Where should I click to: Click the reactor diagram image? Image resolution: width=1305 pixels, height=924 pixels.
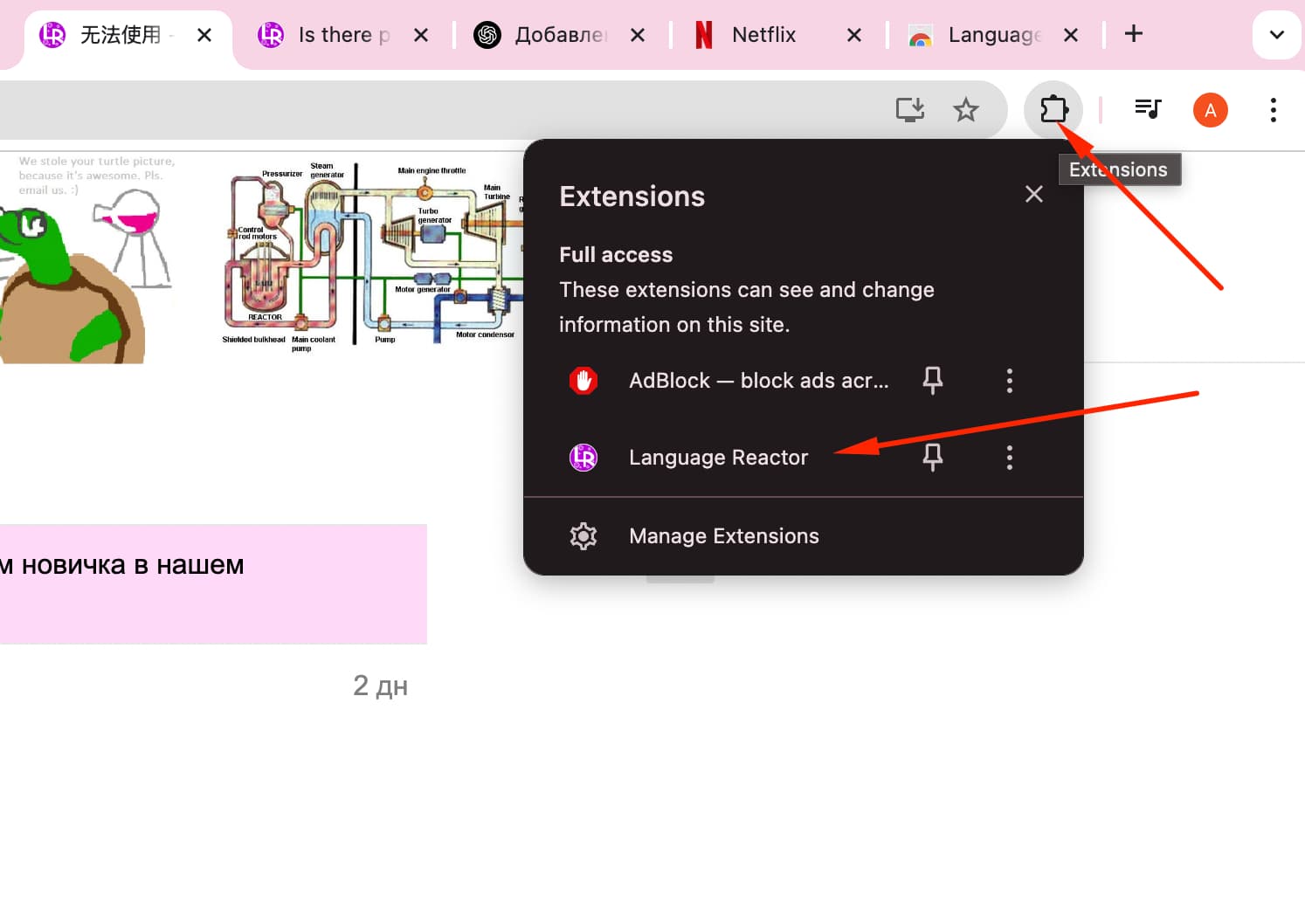[x=373, y=256]
